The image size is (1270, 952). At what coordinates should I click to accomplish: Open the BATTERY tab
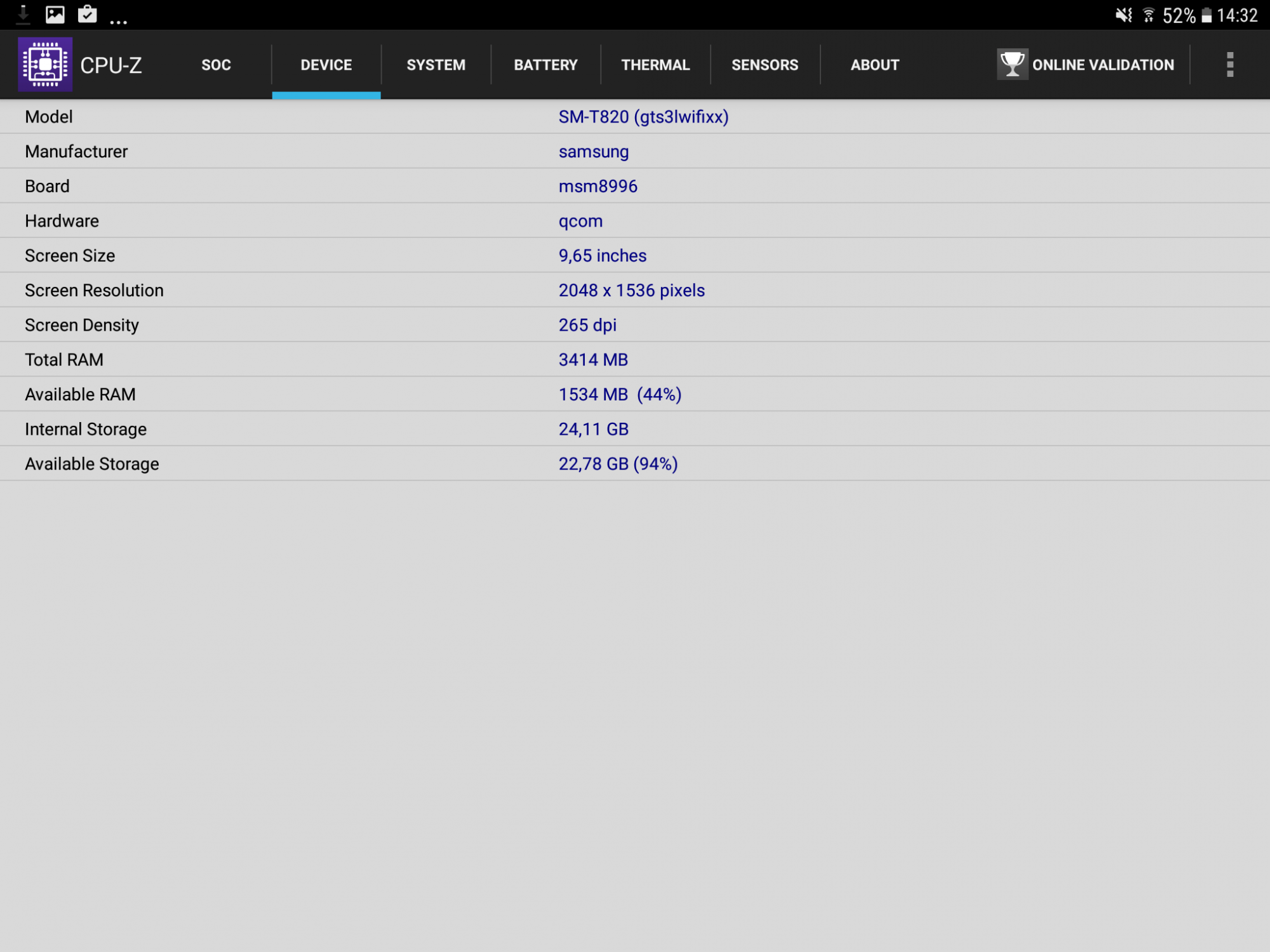pos(545,65)
